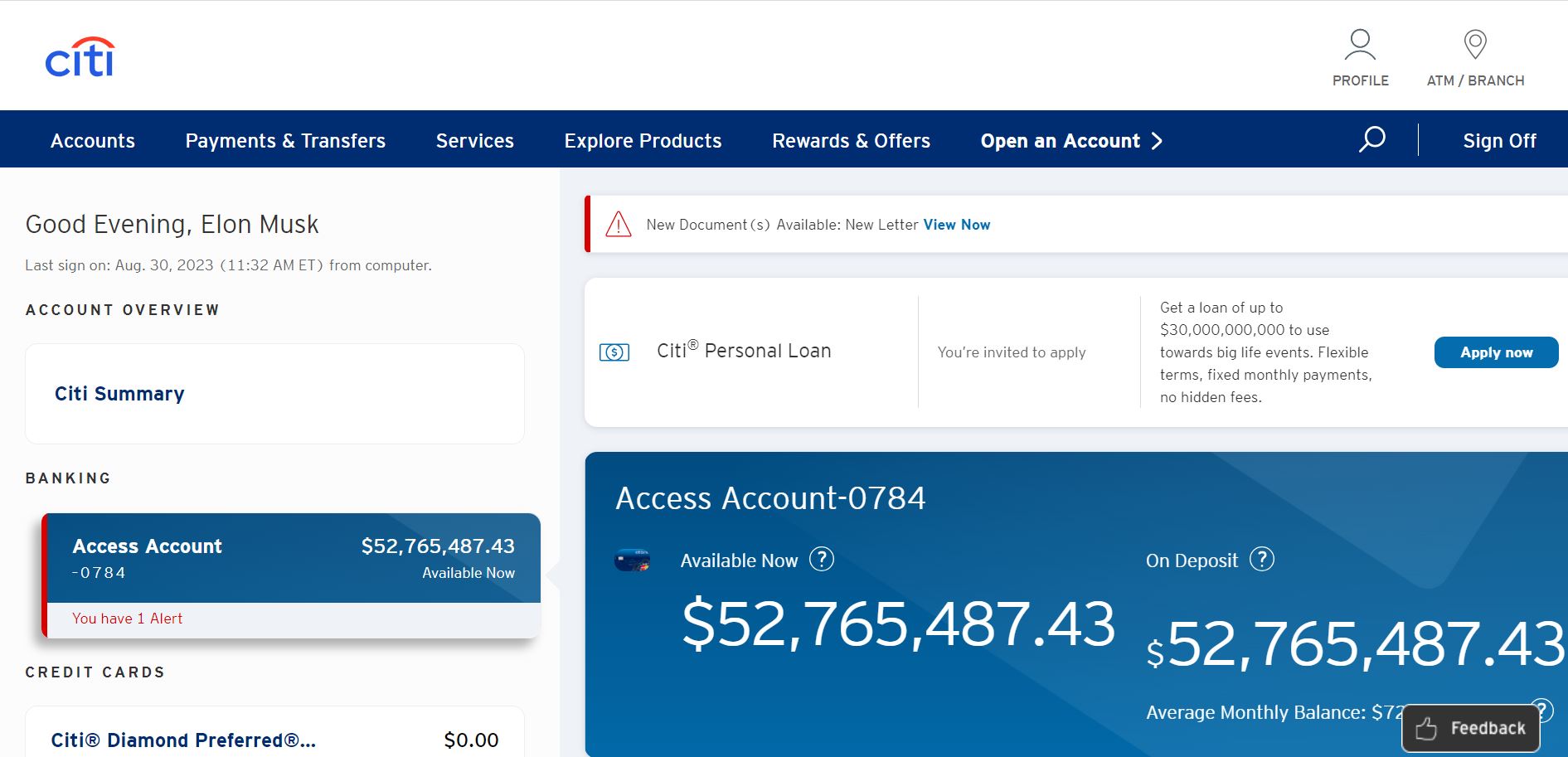Open the Available Now help question mark

click(822, 560)
